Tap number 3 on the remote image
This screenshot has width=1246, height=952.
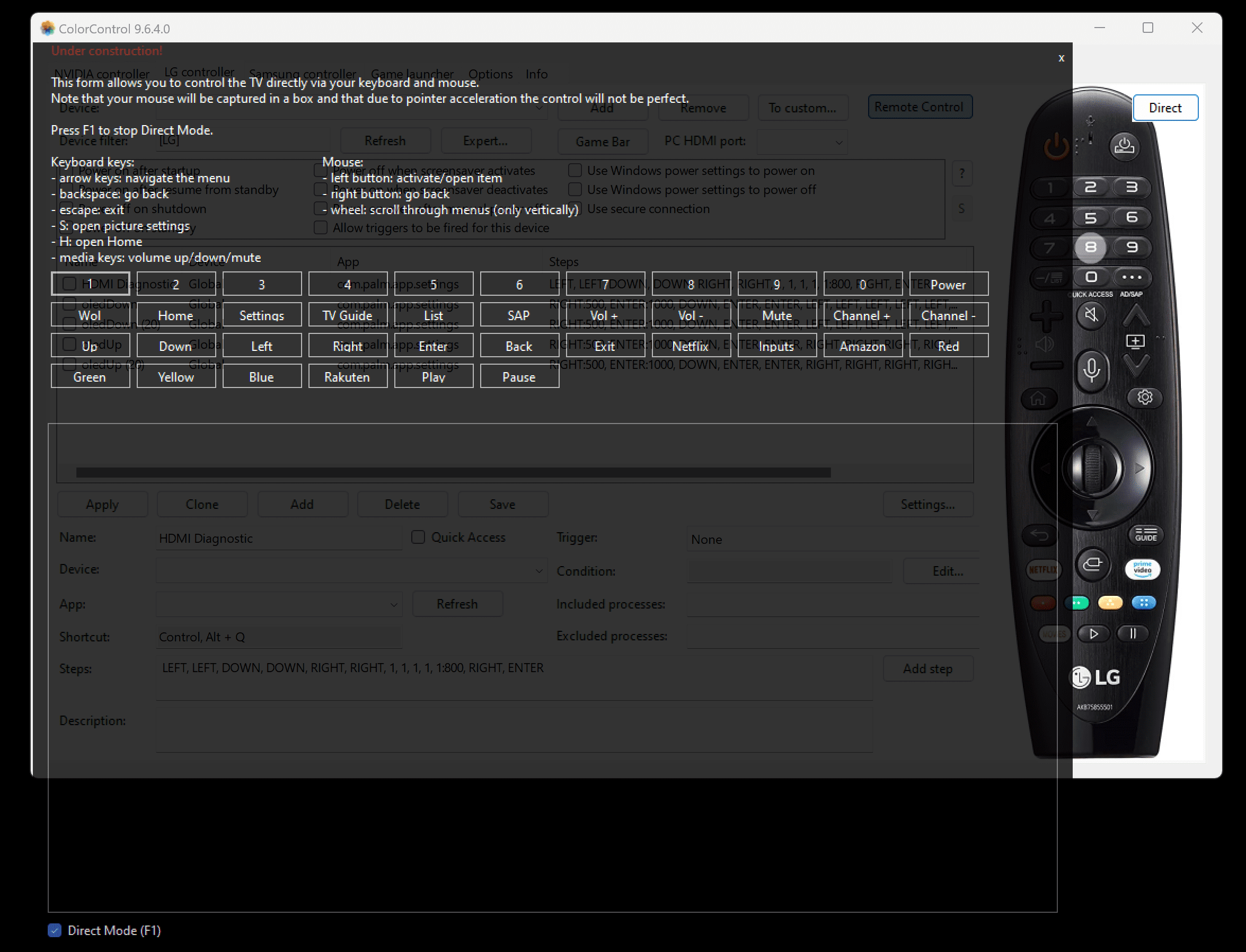pyautogui.click(x=1132, y=187)
